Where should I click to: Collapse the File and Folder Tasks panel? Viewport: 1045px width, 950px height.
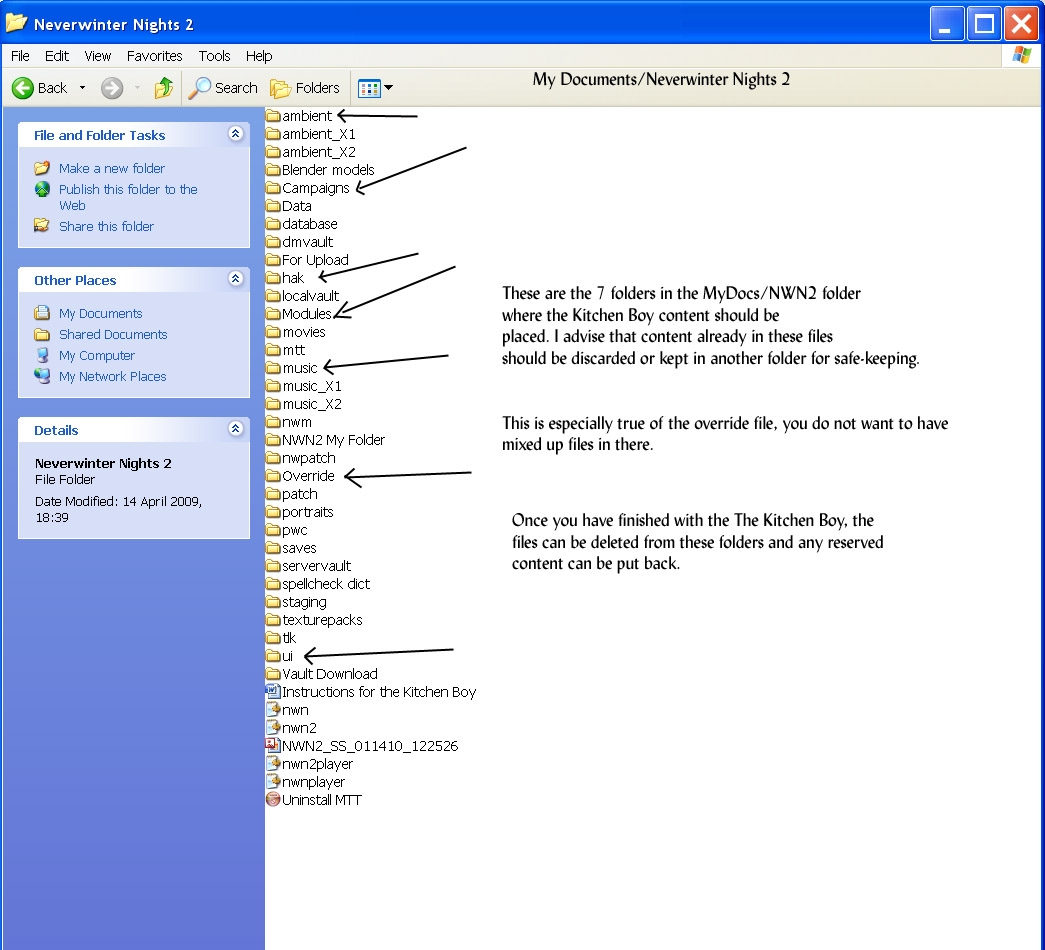coord(235,134)
